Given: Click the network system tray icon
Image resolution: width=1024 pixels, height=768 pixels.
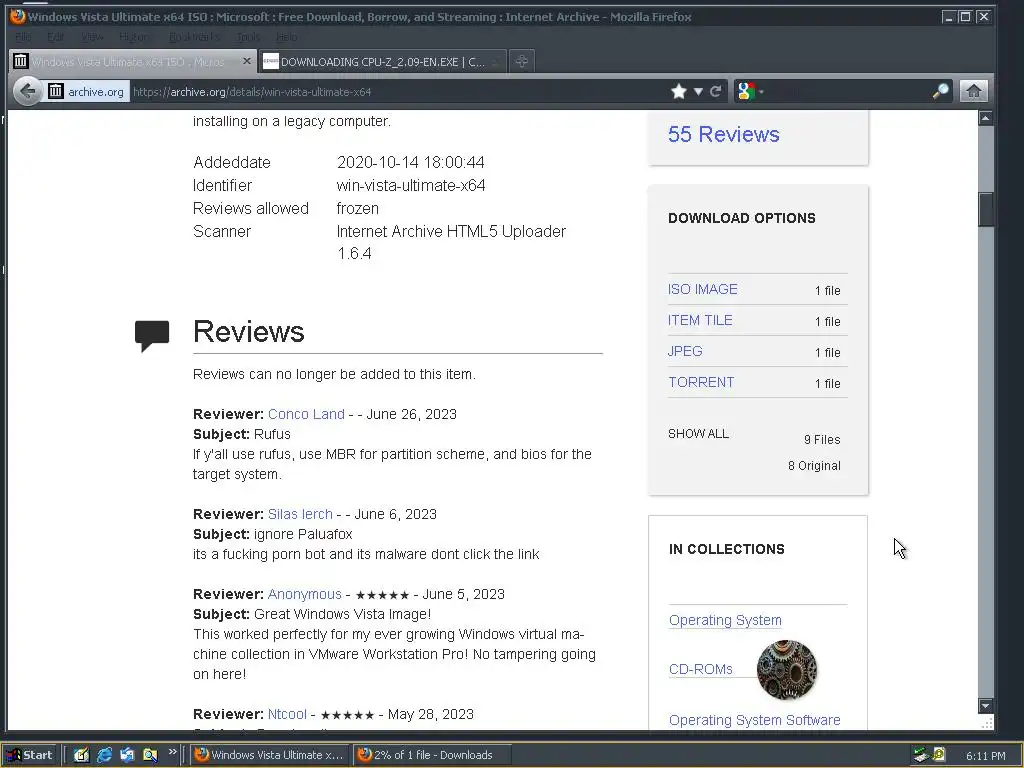Looking at the screenshot, I should click(921, 755).
